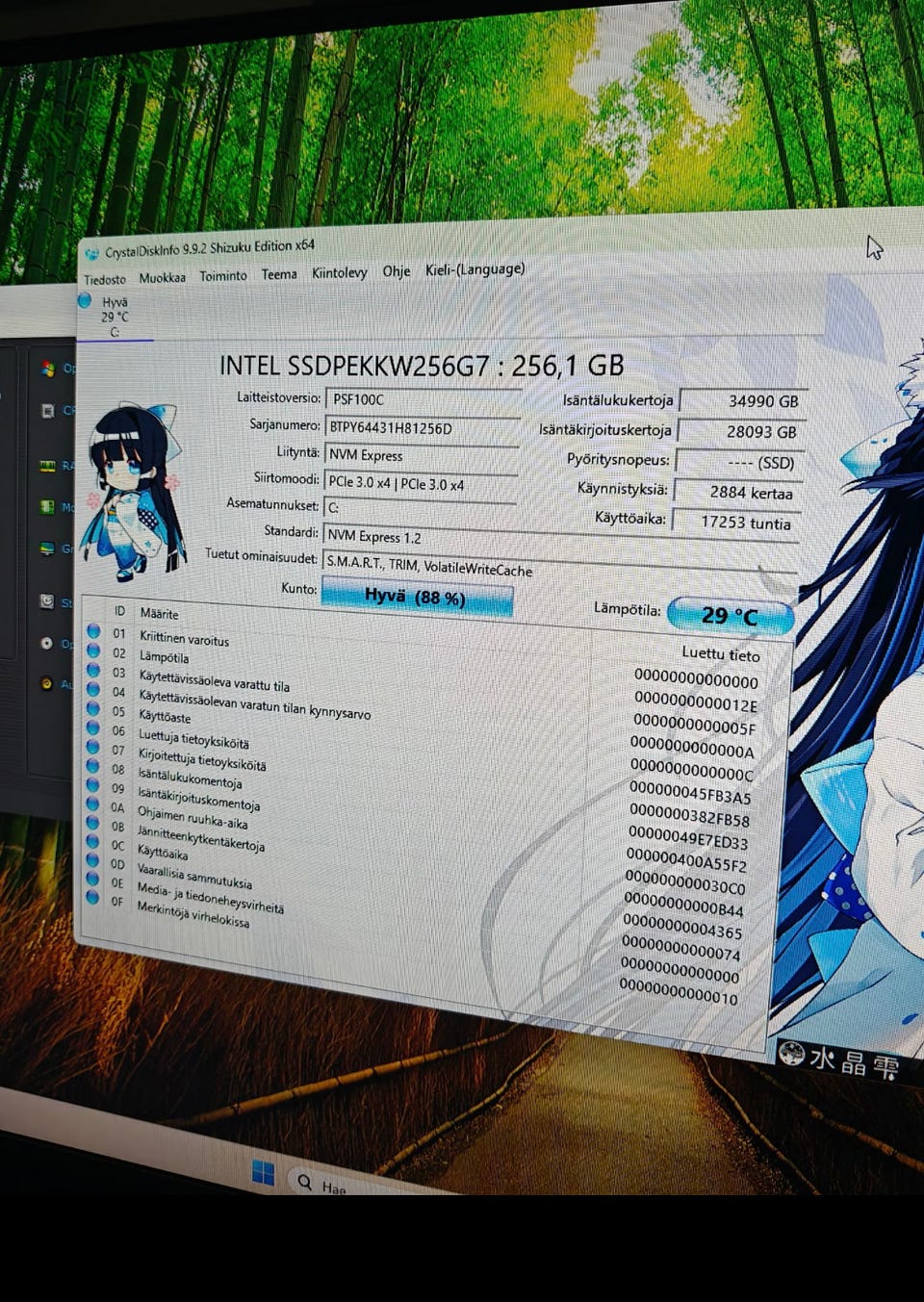Click the Hyvä (88 %) health status button
924x1302 pixels.
coord(416,598)
